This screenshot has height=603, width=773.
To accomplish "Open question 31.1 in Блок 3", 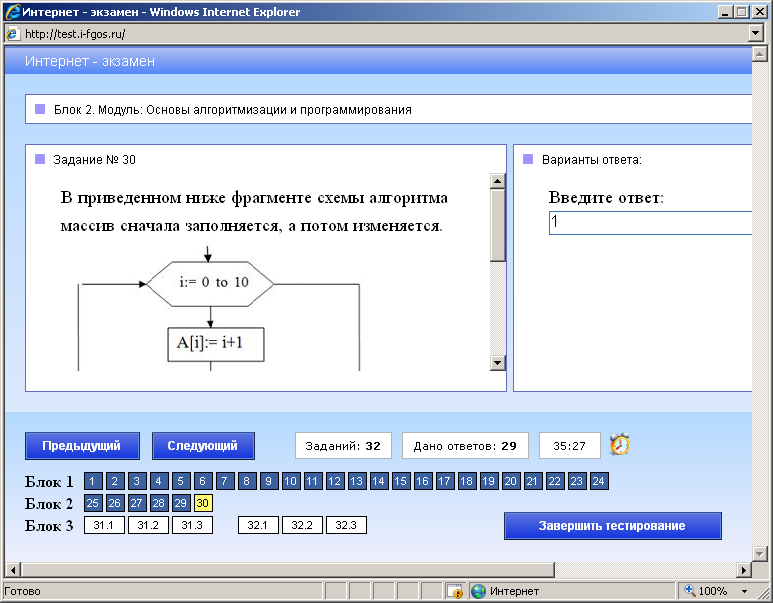I will click(104, 525).
